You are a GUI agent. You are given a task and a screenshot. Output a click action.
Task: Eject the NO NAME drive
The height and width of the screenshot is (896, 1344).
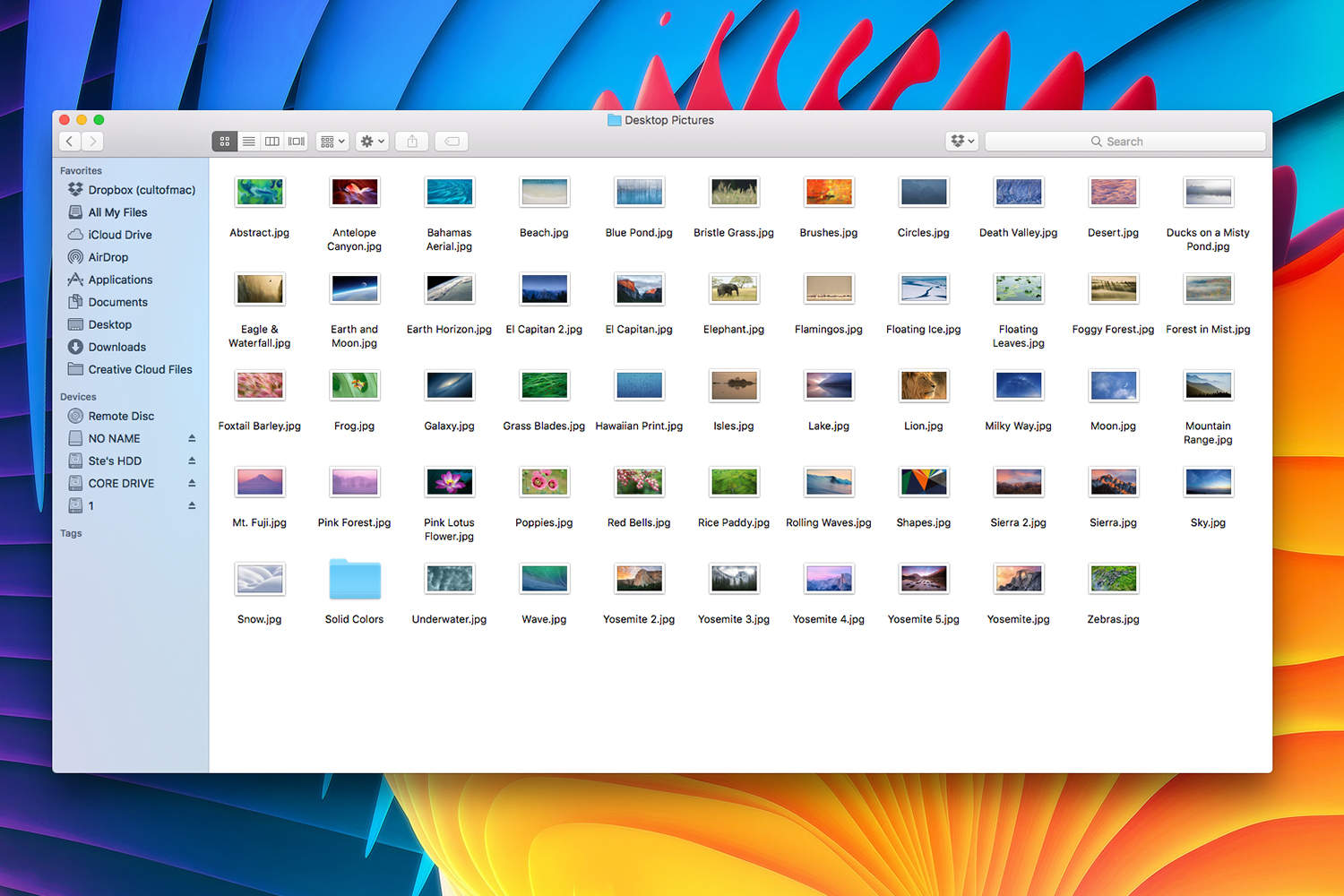pos(192,438)
